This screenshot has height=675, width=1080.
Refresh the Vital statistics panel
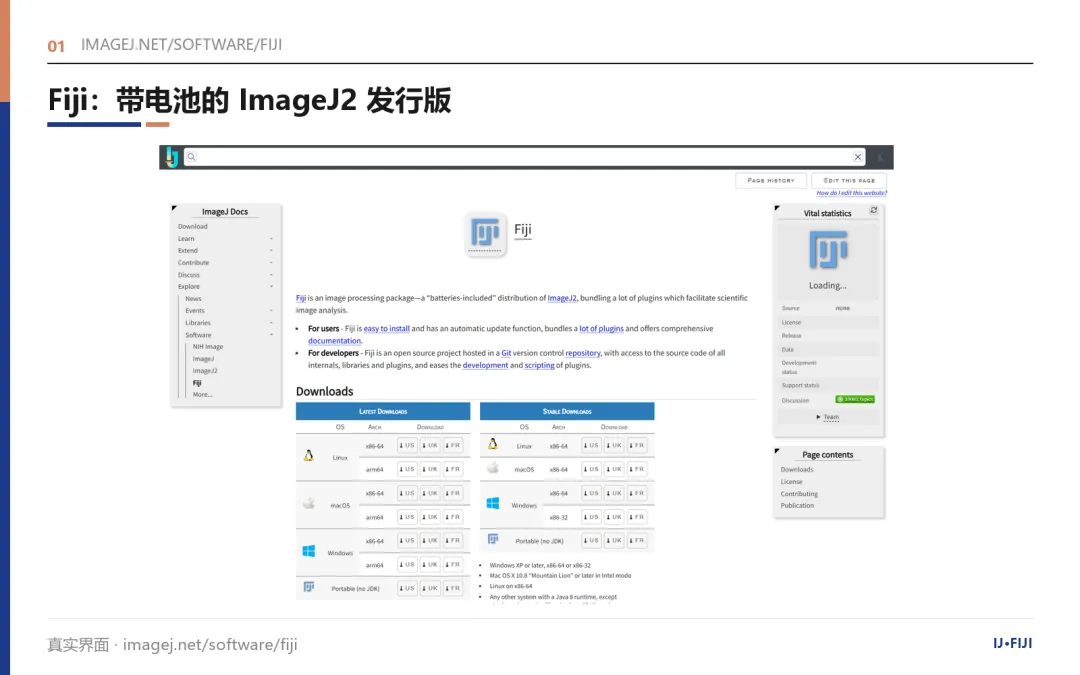tap(873, 210)
